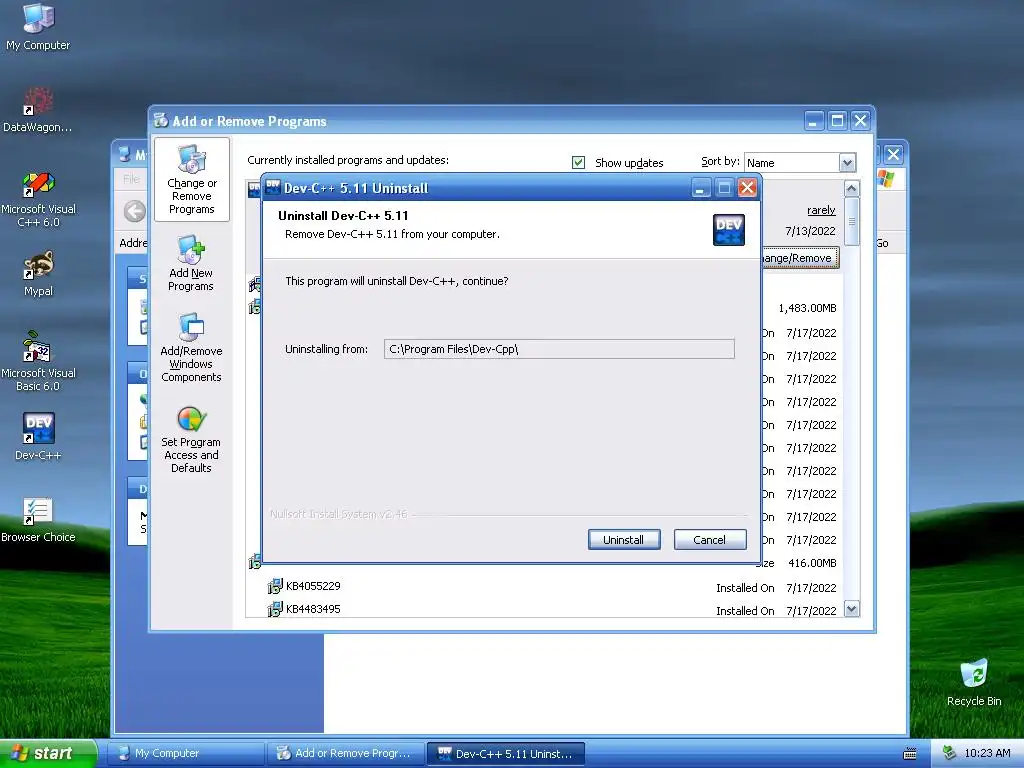Click Back arrow in My Computer window
This screenshot has height=768, width=1024.
point(135,211)
